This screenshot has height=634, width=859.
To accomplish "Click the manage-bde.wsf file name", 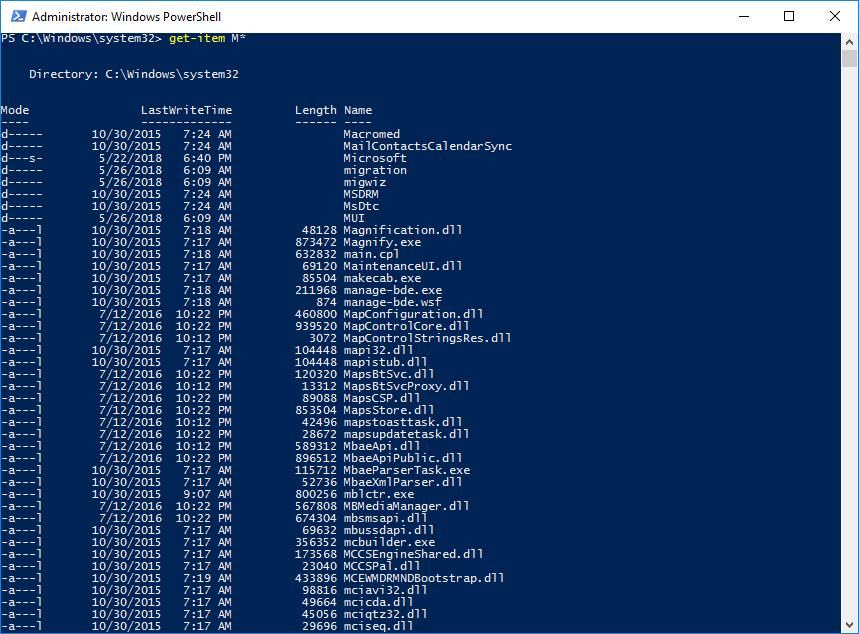I will click(392, 302).
